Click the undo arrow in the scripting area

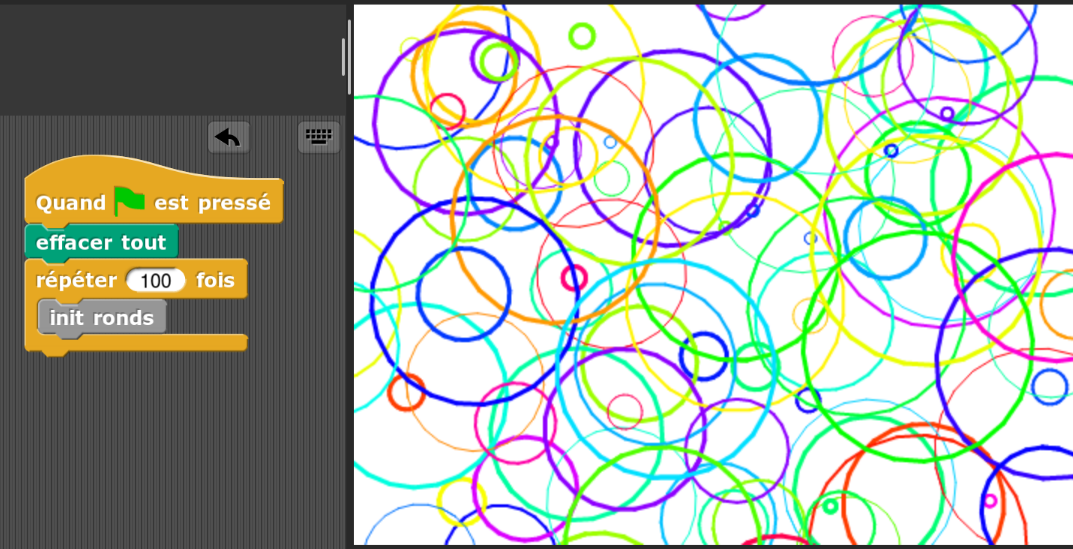228,137
